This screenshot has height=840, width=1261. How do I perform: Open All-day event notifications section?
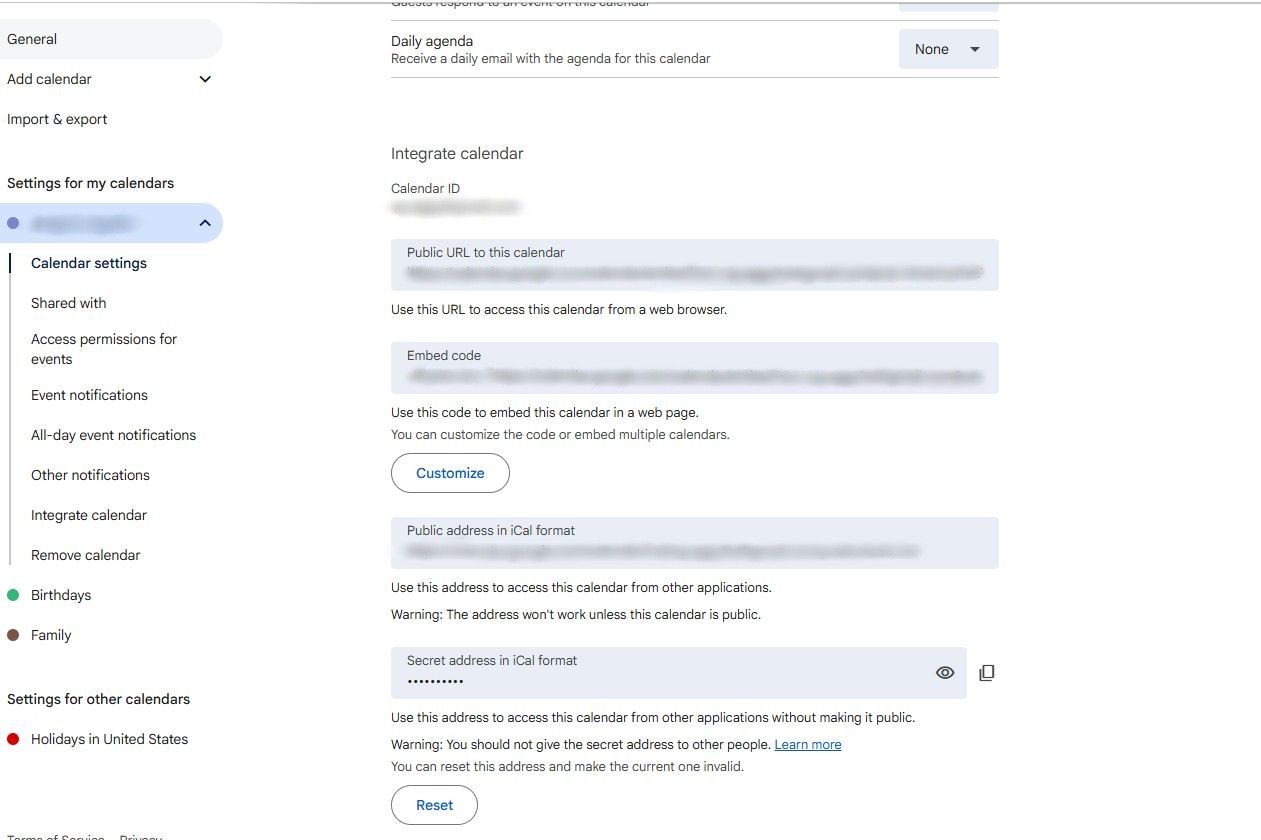113,435
